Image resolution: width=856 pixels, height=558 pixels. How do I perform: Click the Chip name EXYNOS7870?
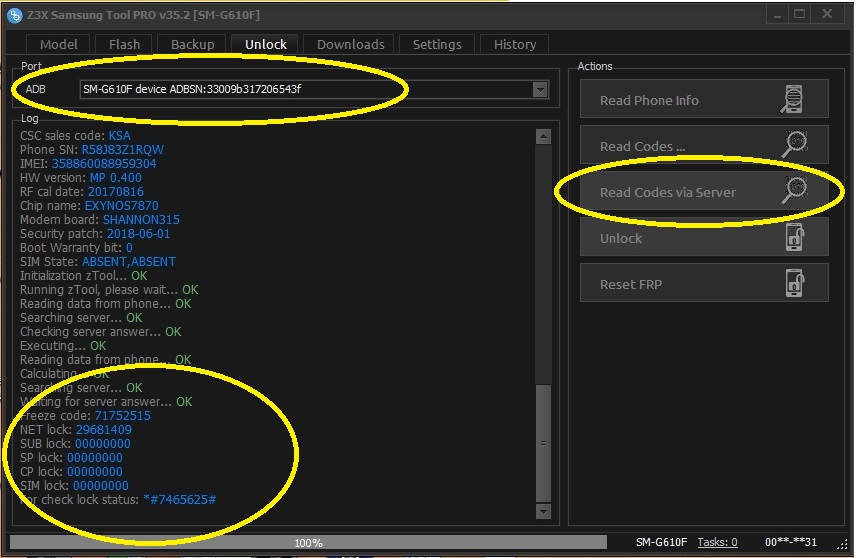[x=122, y=206]
